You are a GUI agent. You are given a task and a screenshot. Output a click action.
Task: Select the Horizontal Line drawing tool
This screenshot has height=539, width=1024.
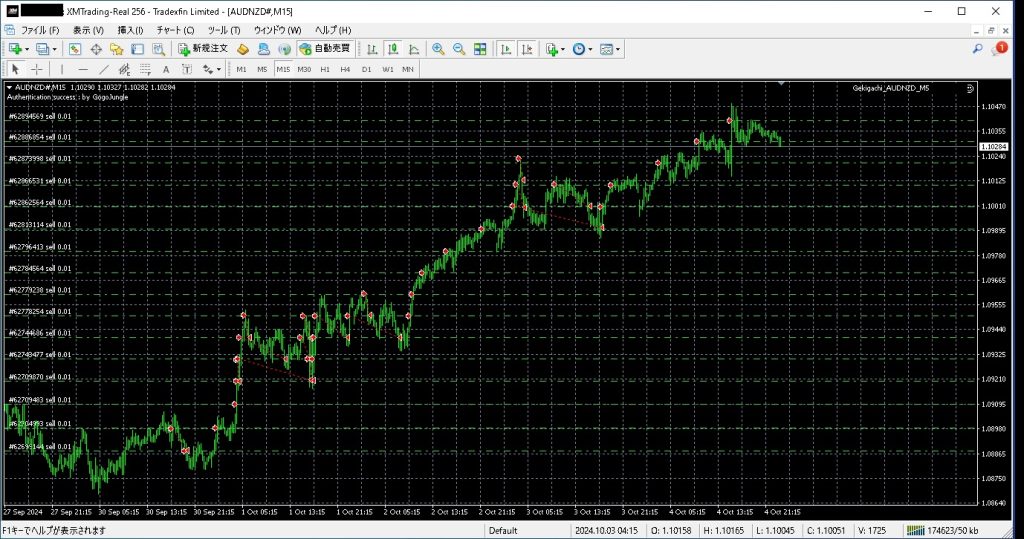click(83, 69)
